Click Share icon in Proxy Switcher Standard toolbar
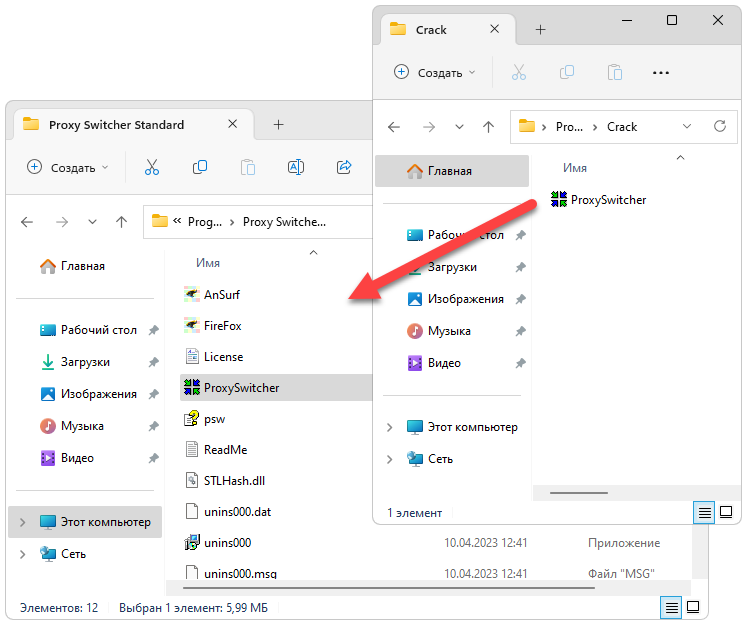This screenshot has height=625, width=745. [x=344, y=167]
